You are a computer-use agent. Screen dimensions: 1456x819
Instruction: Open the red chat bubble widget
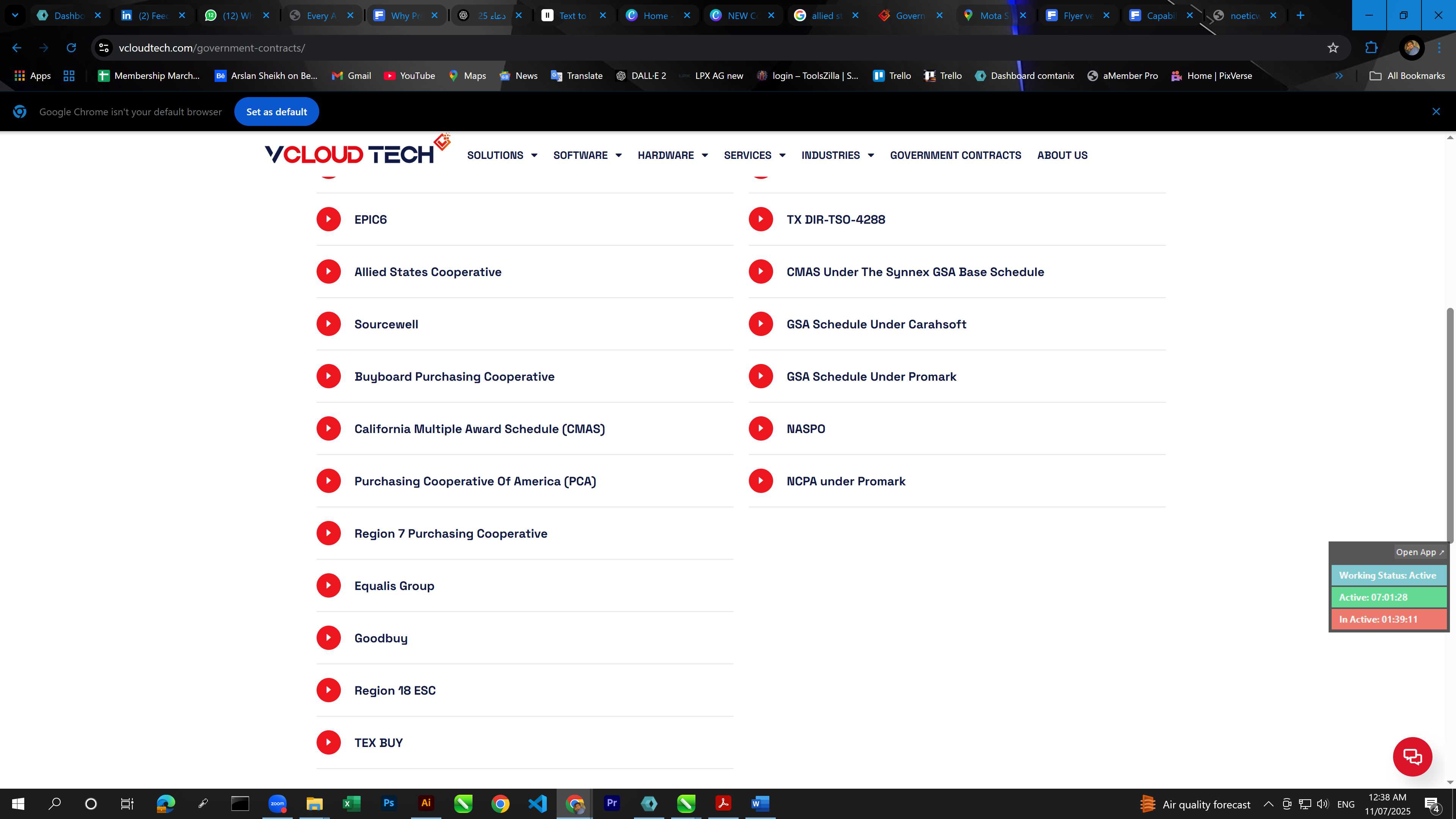1412,756
